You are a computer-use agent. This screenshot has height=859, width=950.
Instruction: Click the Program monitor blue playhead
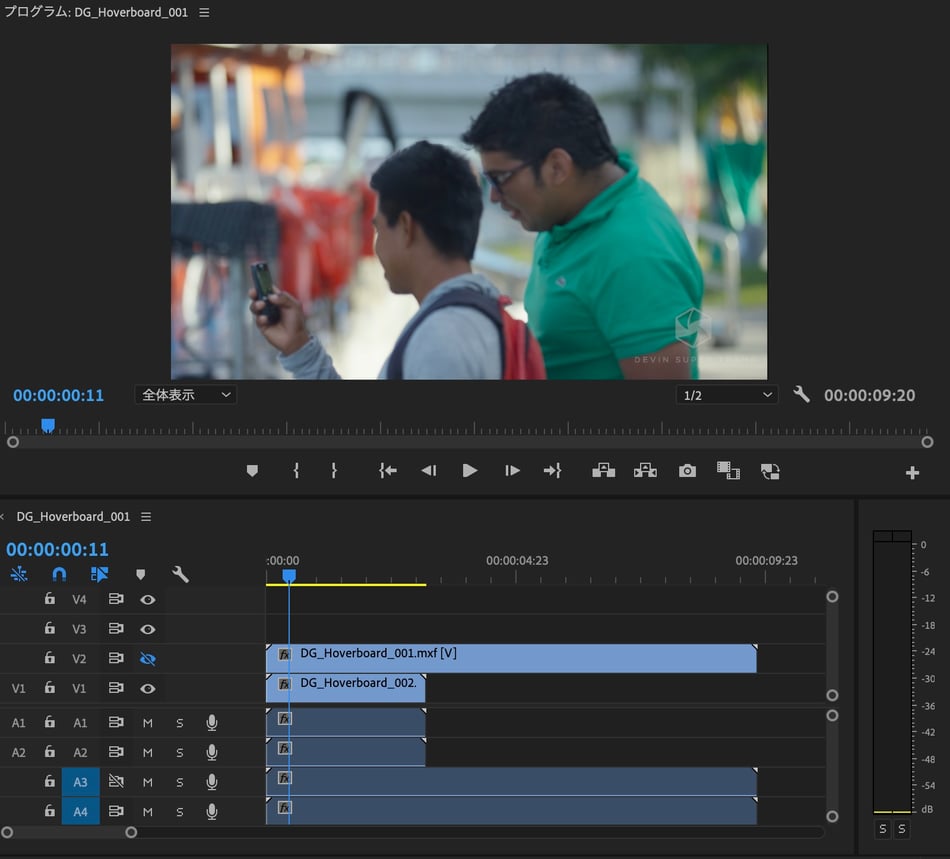click(47, 426)
